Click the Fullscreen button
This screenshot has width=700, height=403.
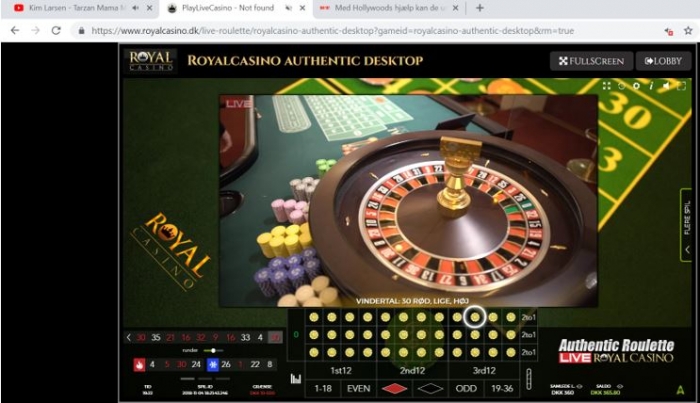tap(592, 61)
